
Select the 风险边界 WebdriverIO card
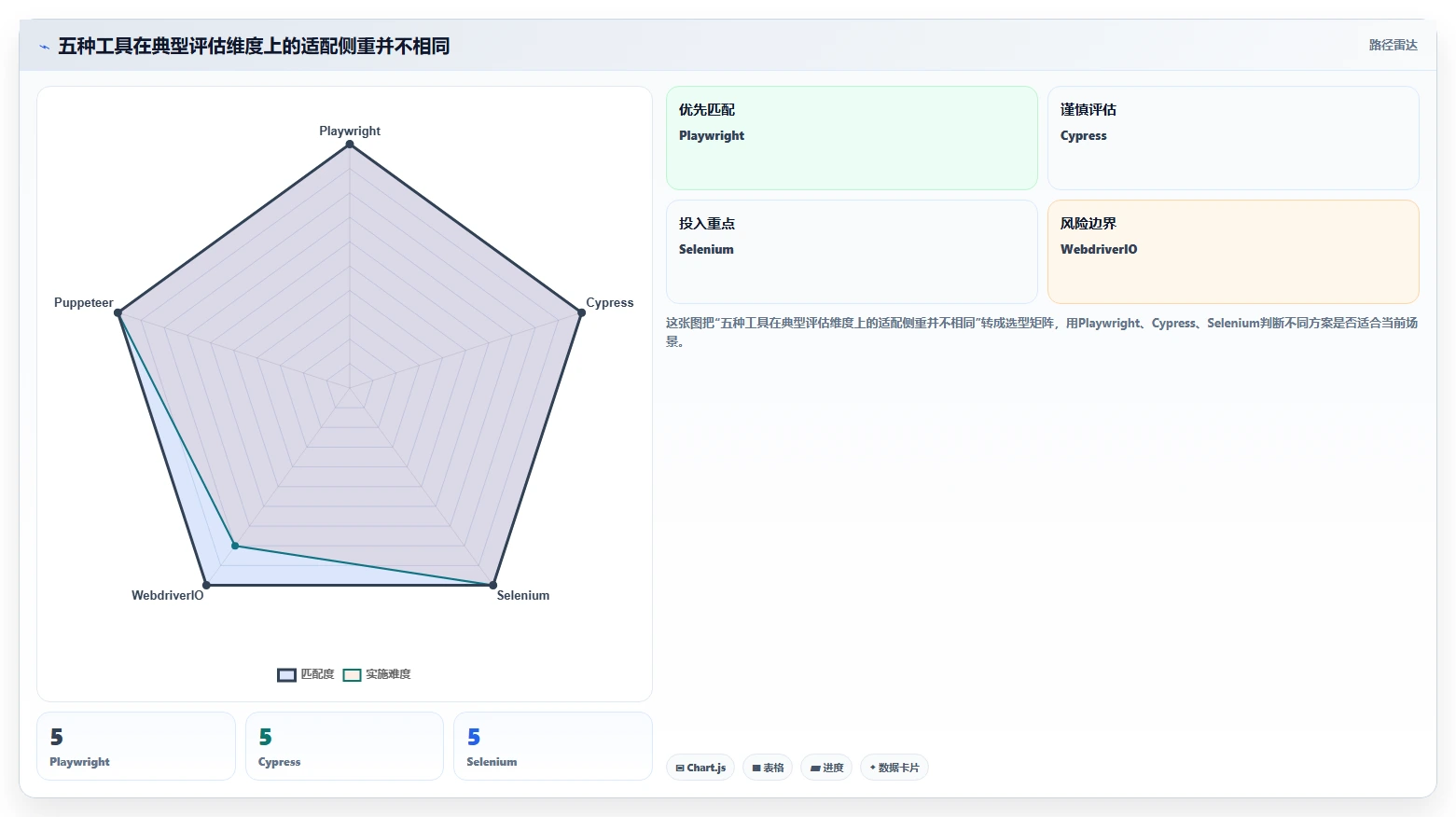[1233, 252]
